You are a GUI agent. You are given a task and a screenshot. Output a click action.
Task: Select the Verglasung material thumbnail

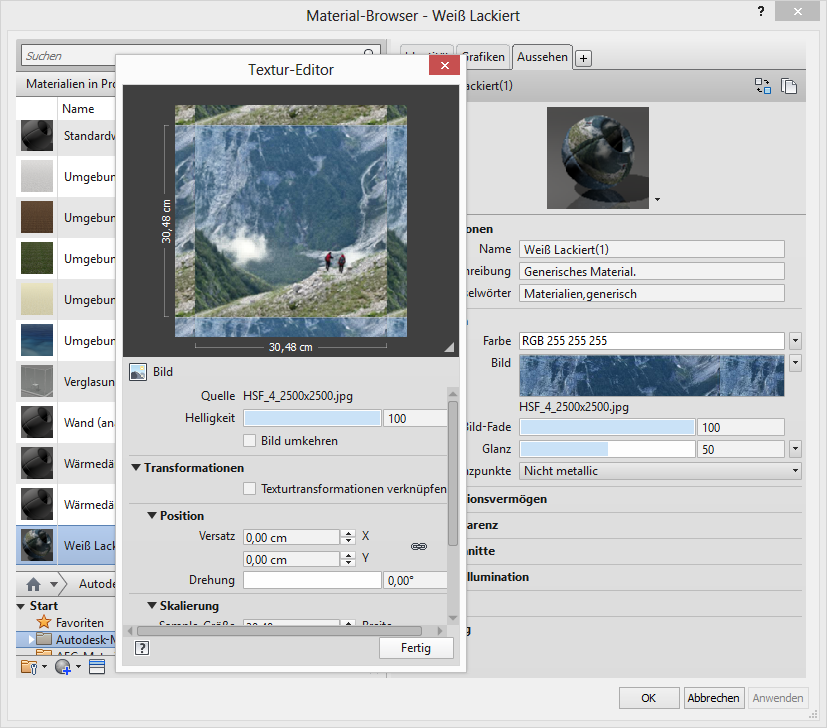click(37, 381)
